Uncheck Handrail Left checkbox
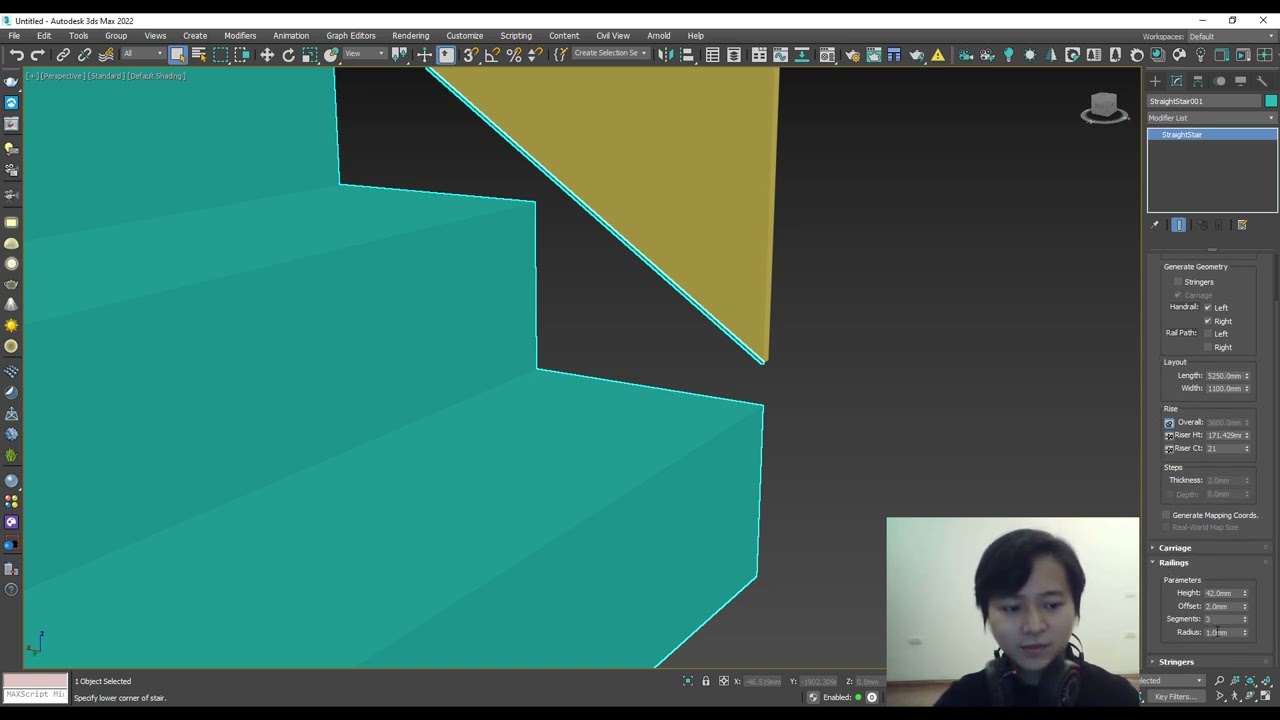 coord(1208,307)
